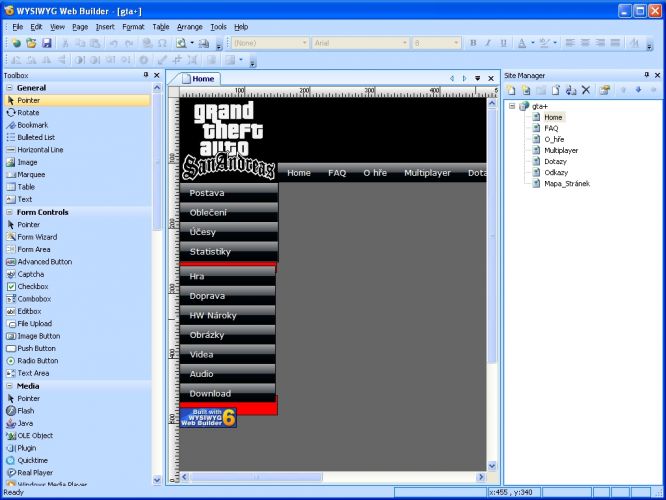This screenshot has height=500, width=666.
Task: Click the Open file folder icon
Action: 31,43
